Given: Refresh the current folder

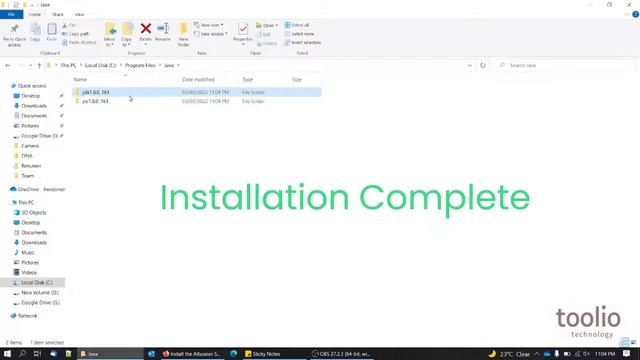Looking at the screenshot, I should click(x=483, y=65).
